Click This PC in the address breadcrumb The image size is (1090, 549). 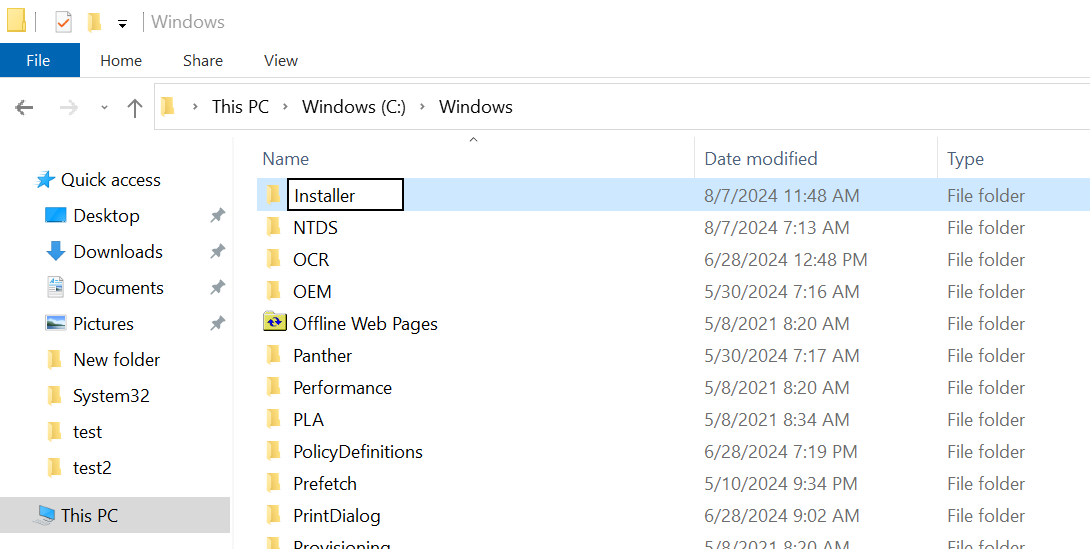240,106
